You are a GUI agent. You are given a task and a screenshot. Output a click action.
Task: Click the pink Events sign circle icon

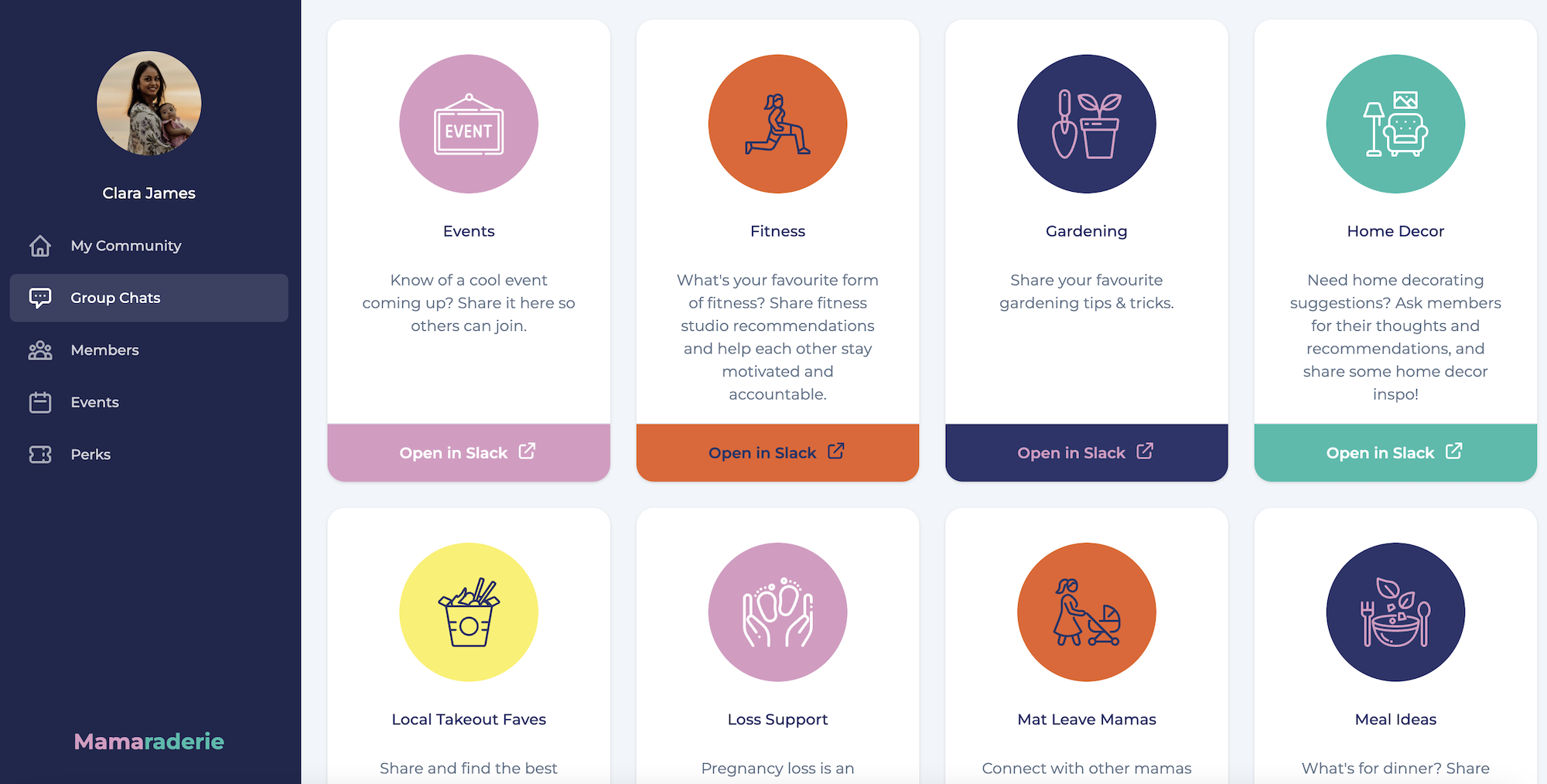[x=469, y=124]
